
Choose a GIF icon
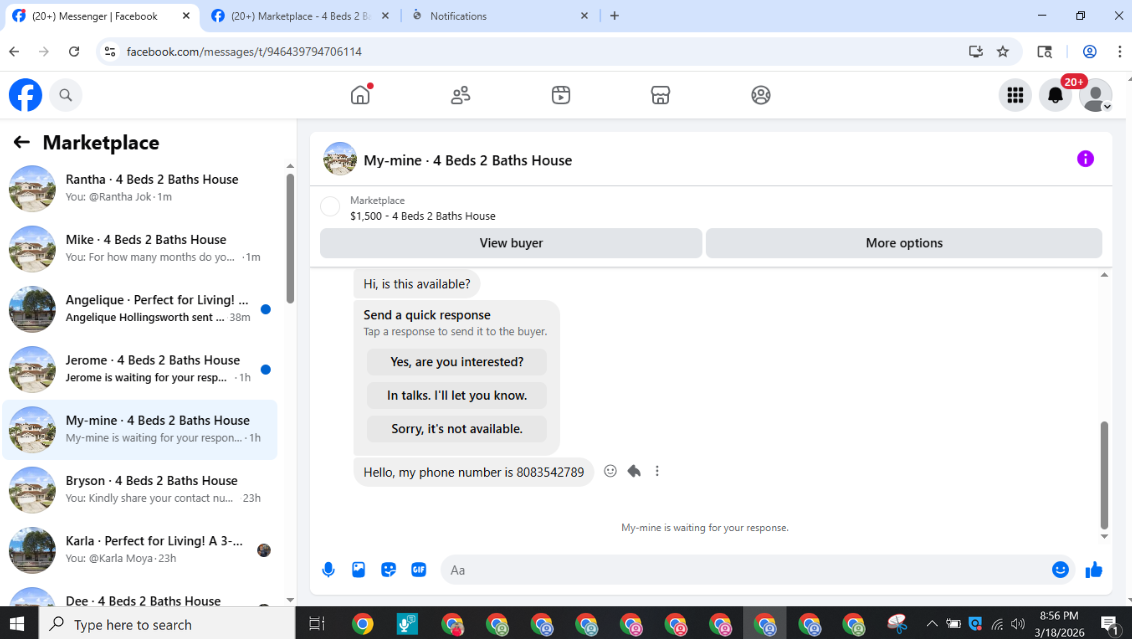pyautogui.click(x=419, y=570)
